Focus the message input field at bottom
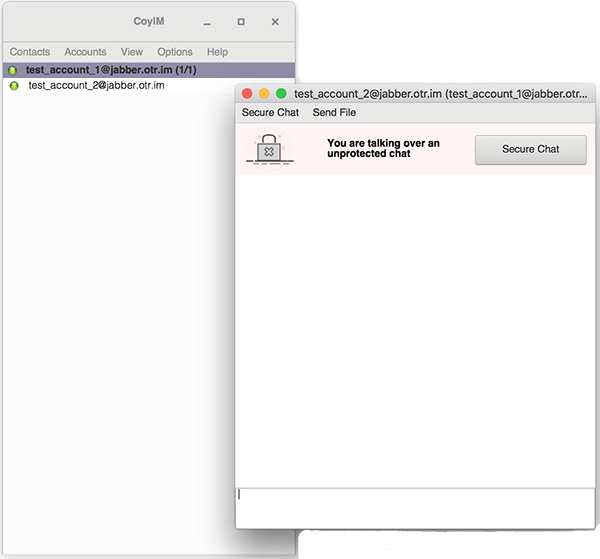 tap(415, 507)
